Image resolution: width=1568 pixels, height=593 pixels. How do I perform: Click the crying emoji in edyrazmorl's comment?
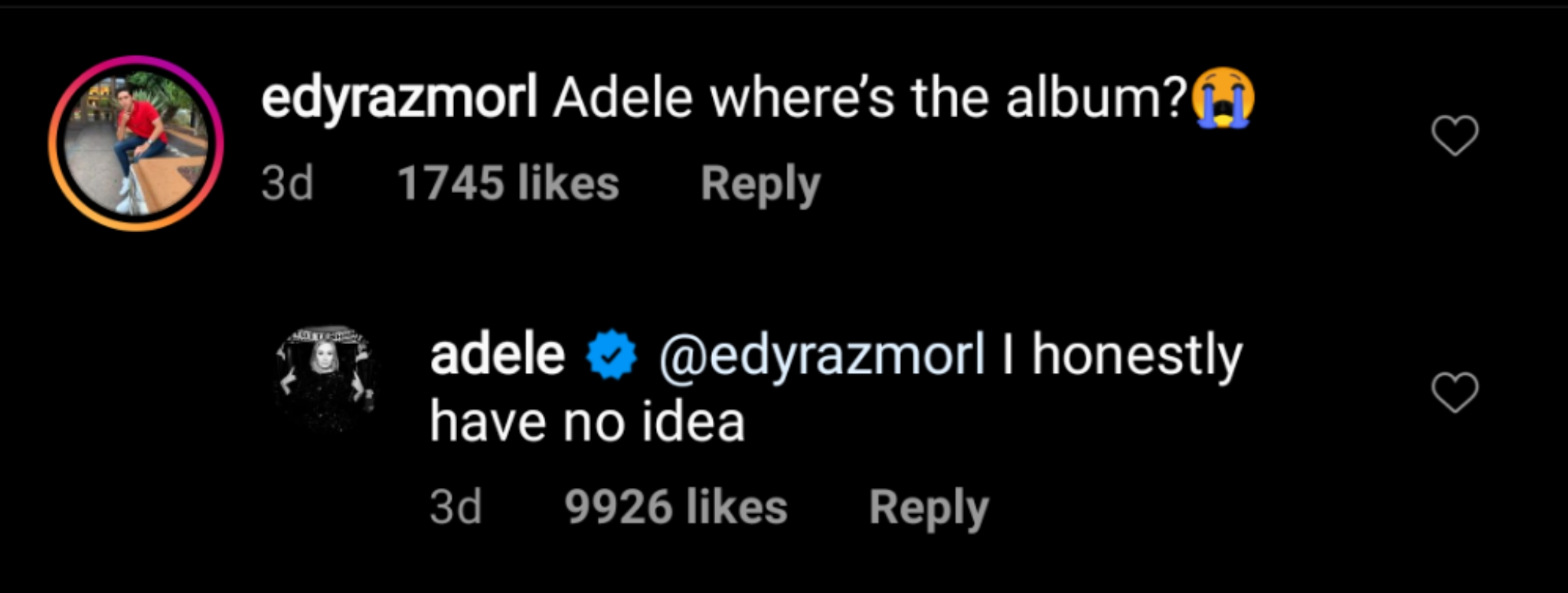tap(1223, 98)
